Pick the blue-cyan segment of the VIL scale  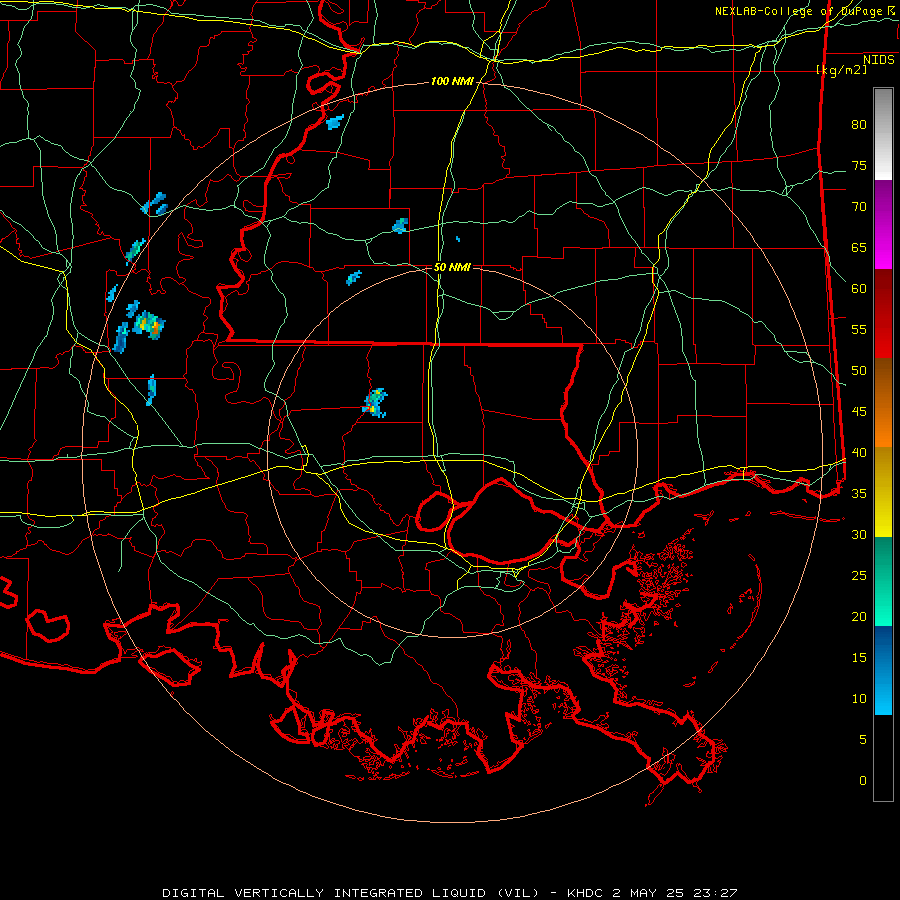coord(883,670)
